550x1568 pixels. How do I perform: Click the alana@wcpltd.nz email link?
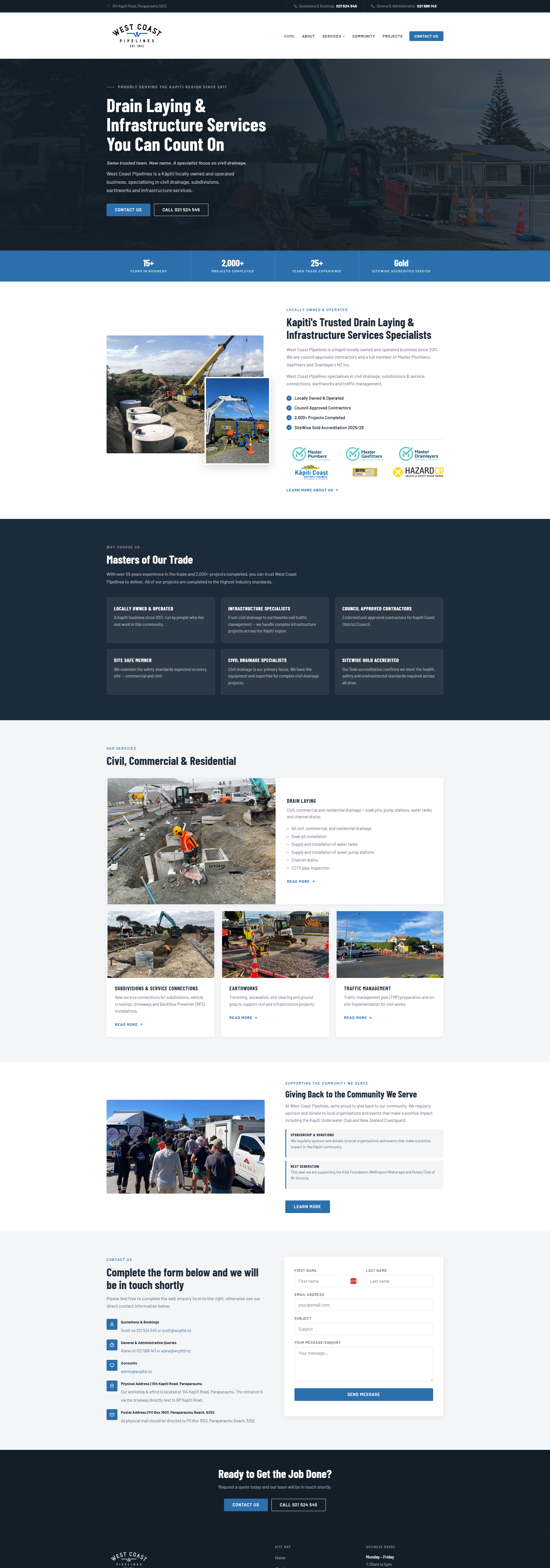click(x=176, y=1351)
